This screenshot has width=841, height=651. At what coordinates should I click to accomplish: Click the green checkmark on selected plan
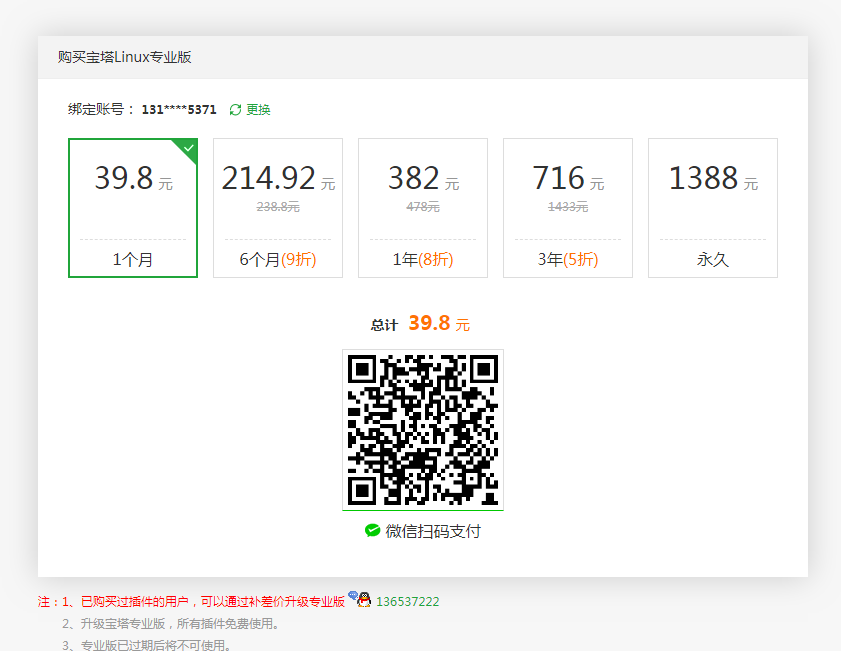pyautogui.click(x=188, y=147)
